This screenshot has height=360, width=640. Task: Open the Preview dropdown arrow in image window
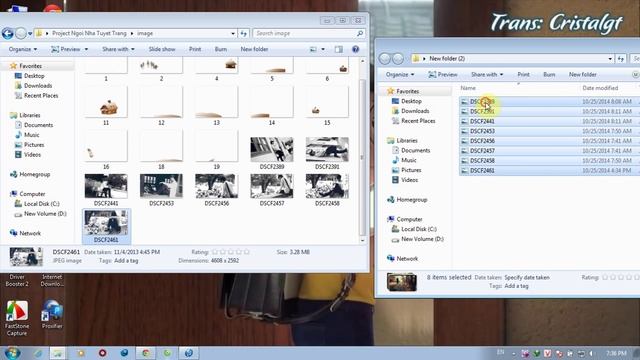[x=86, y=49]
